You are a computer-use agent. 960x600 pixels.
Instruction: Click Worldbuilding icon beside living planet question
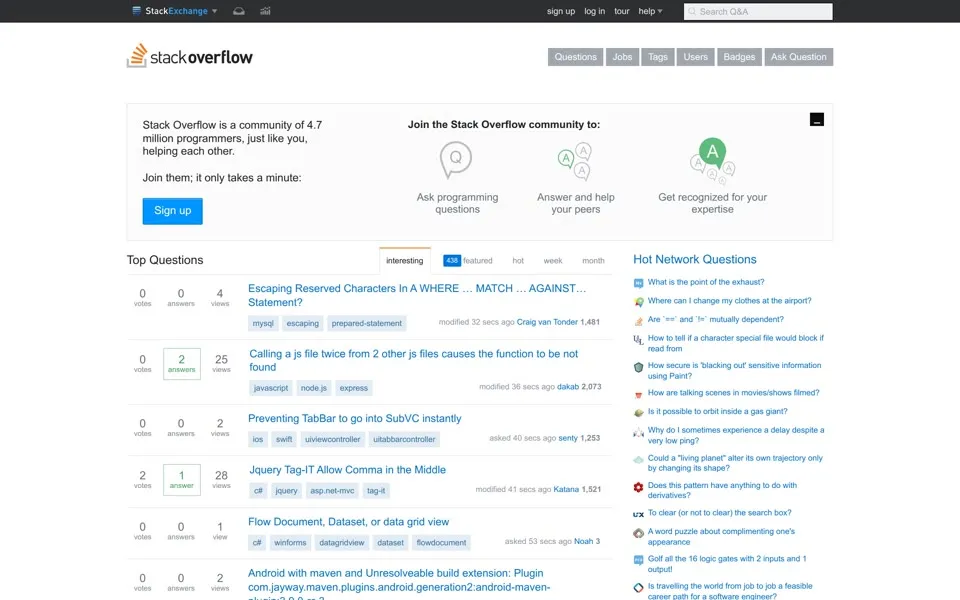click(x=639, y=460)
